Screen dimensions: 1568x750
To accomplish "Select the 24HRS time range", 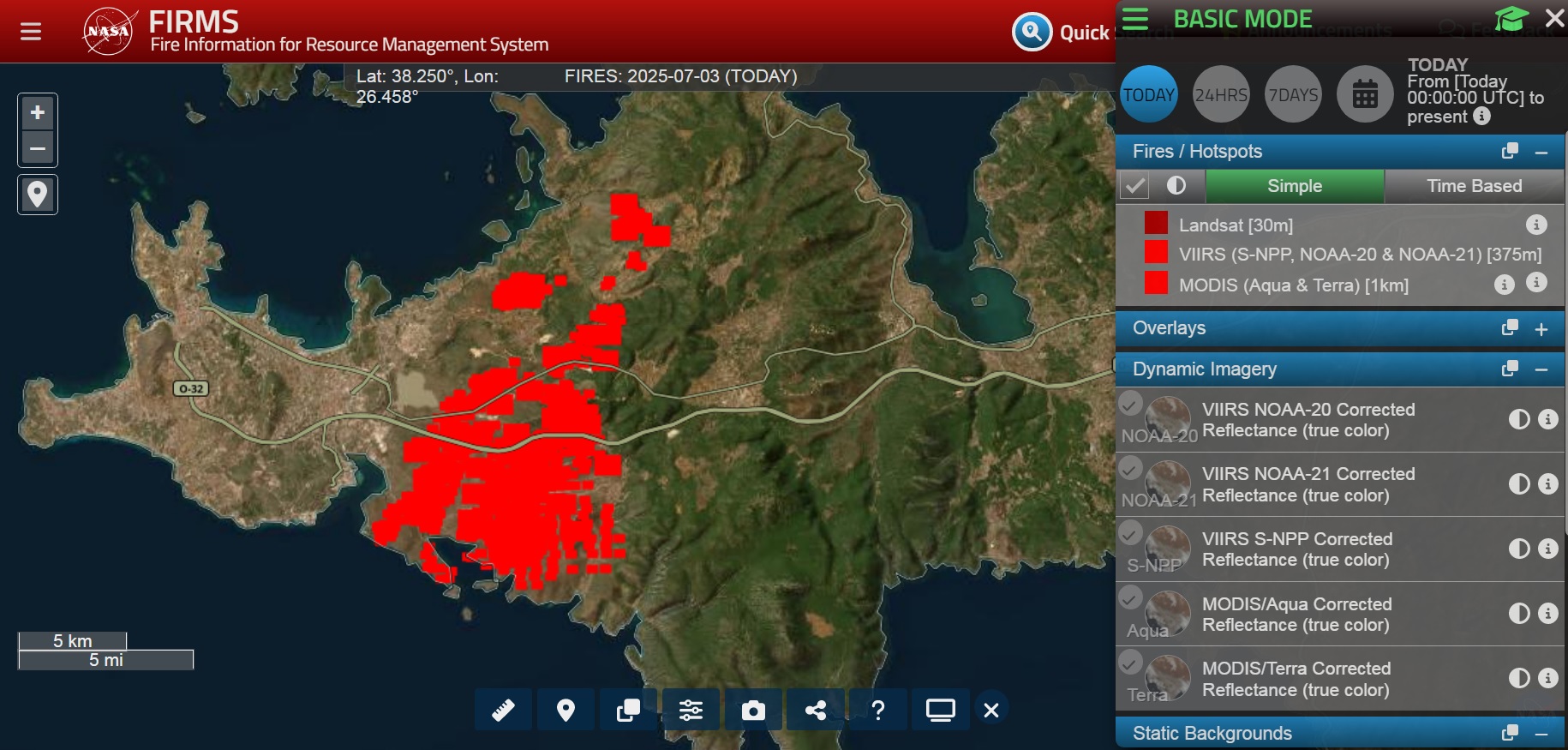I will [x=1221, y=94].
